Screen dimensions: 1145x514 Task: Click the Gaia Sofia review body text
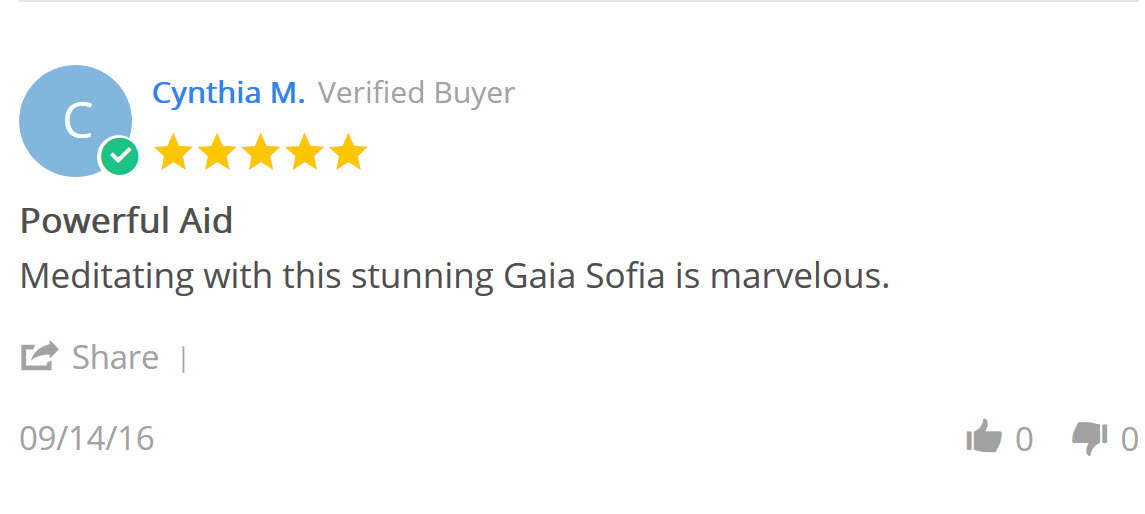coord(455,277)
